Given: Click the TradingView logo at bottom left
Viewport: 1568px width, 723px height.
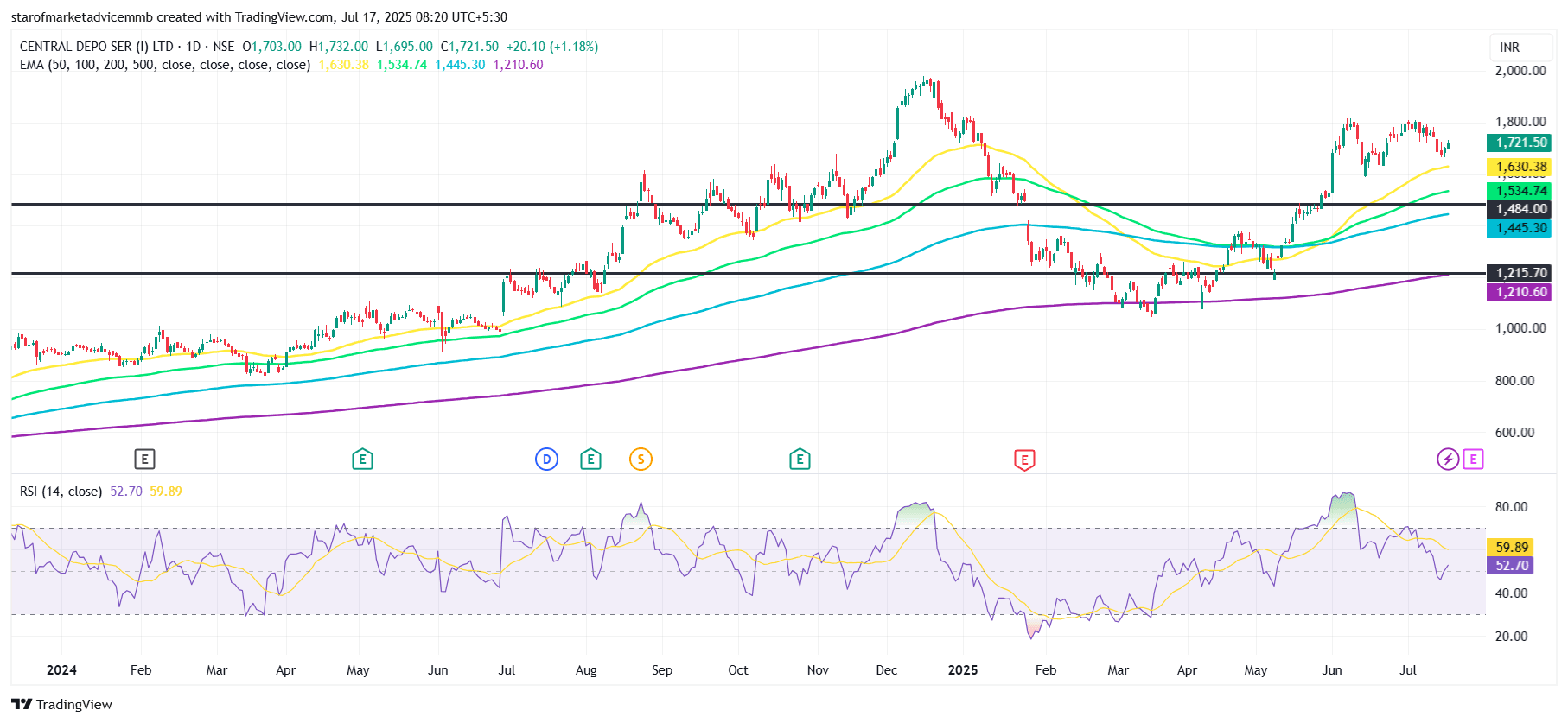Looking at the screenshot, I should [61, 704].
